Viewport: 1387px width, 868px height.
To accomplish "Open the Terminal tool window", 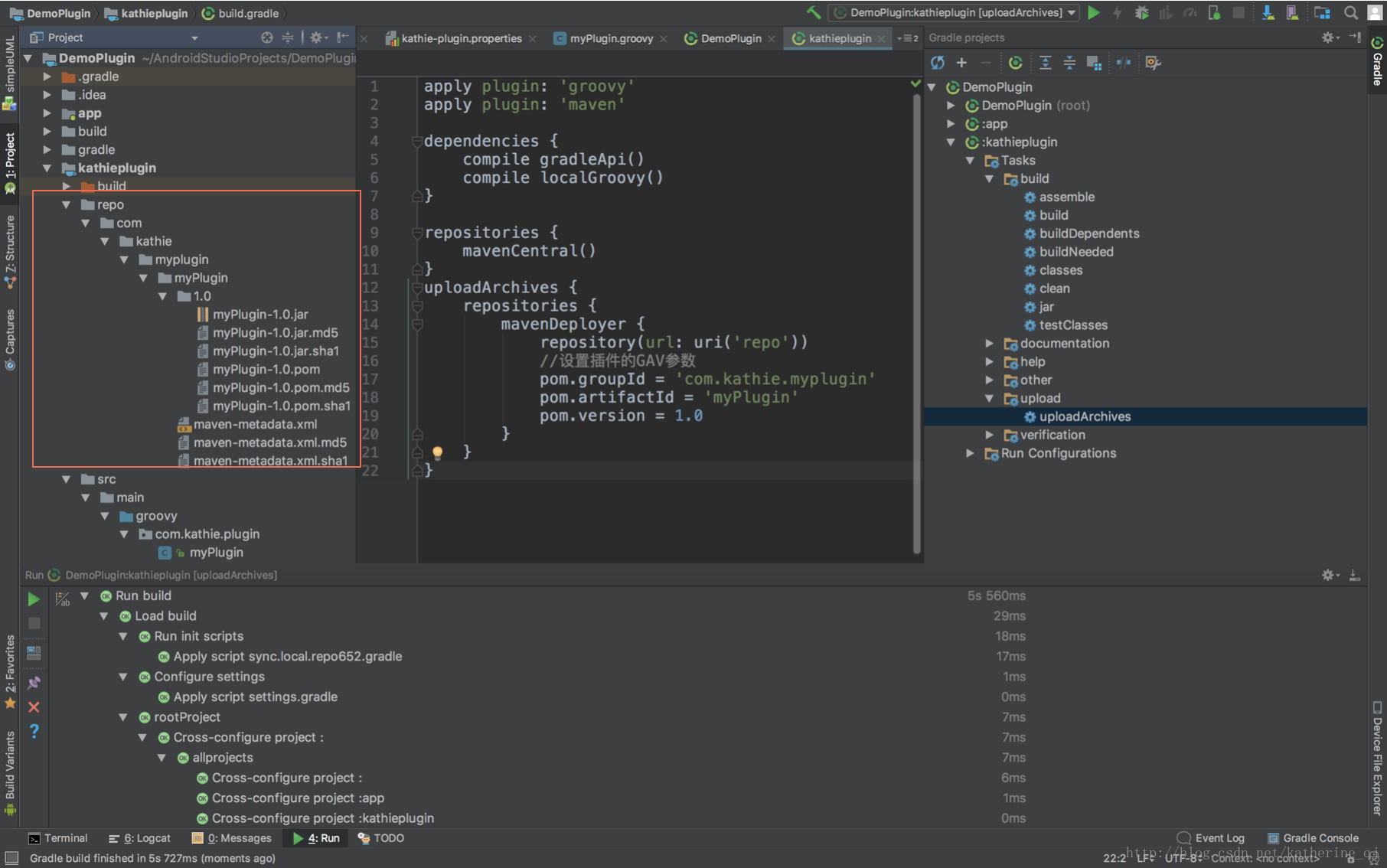I will tap(58, 838).
